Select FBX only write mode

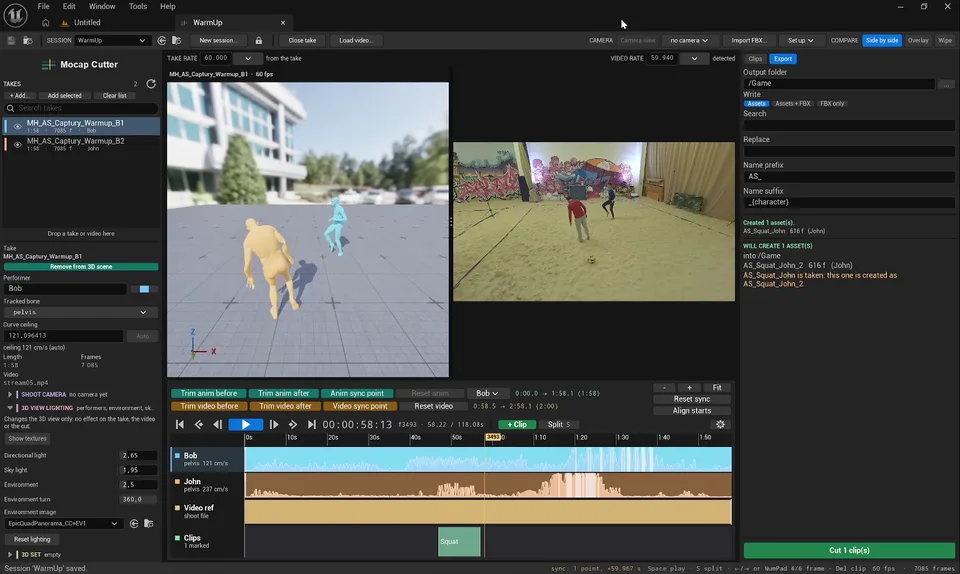tap(832, 104)
